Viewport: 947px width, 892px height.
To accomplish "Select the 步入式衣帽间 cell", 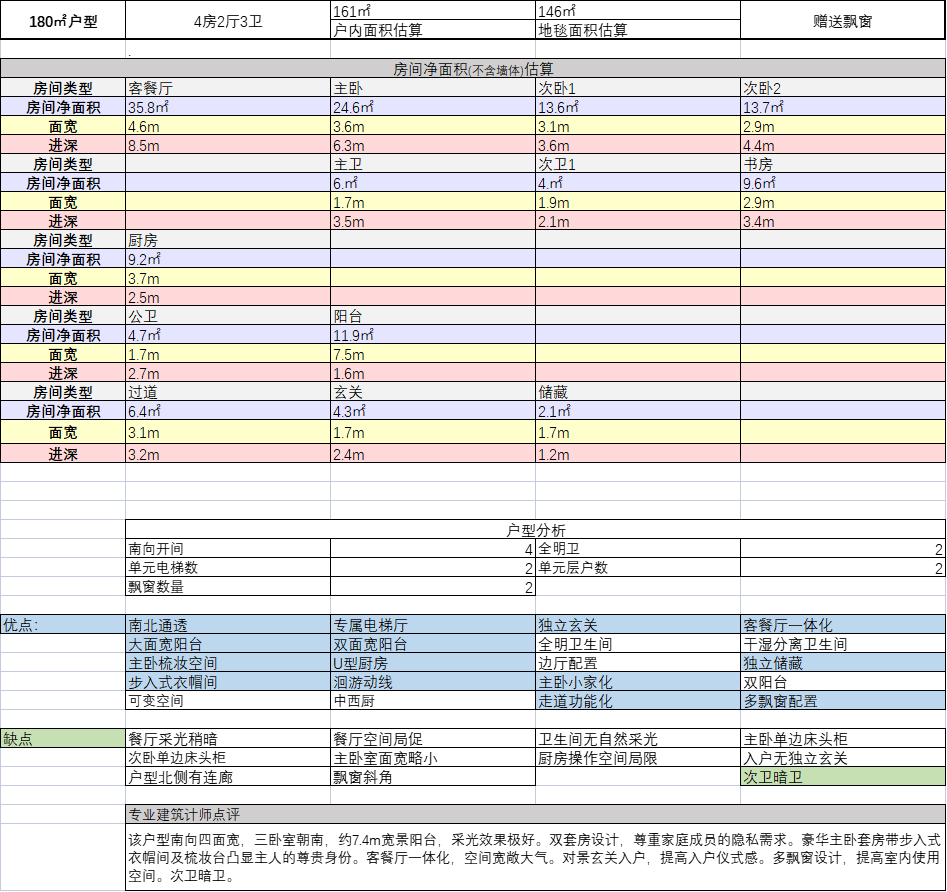I will point(228,682).
